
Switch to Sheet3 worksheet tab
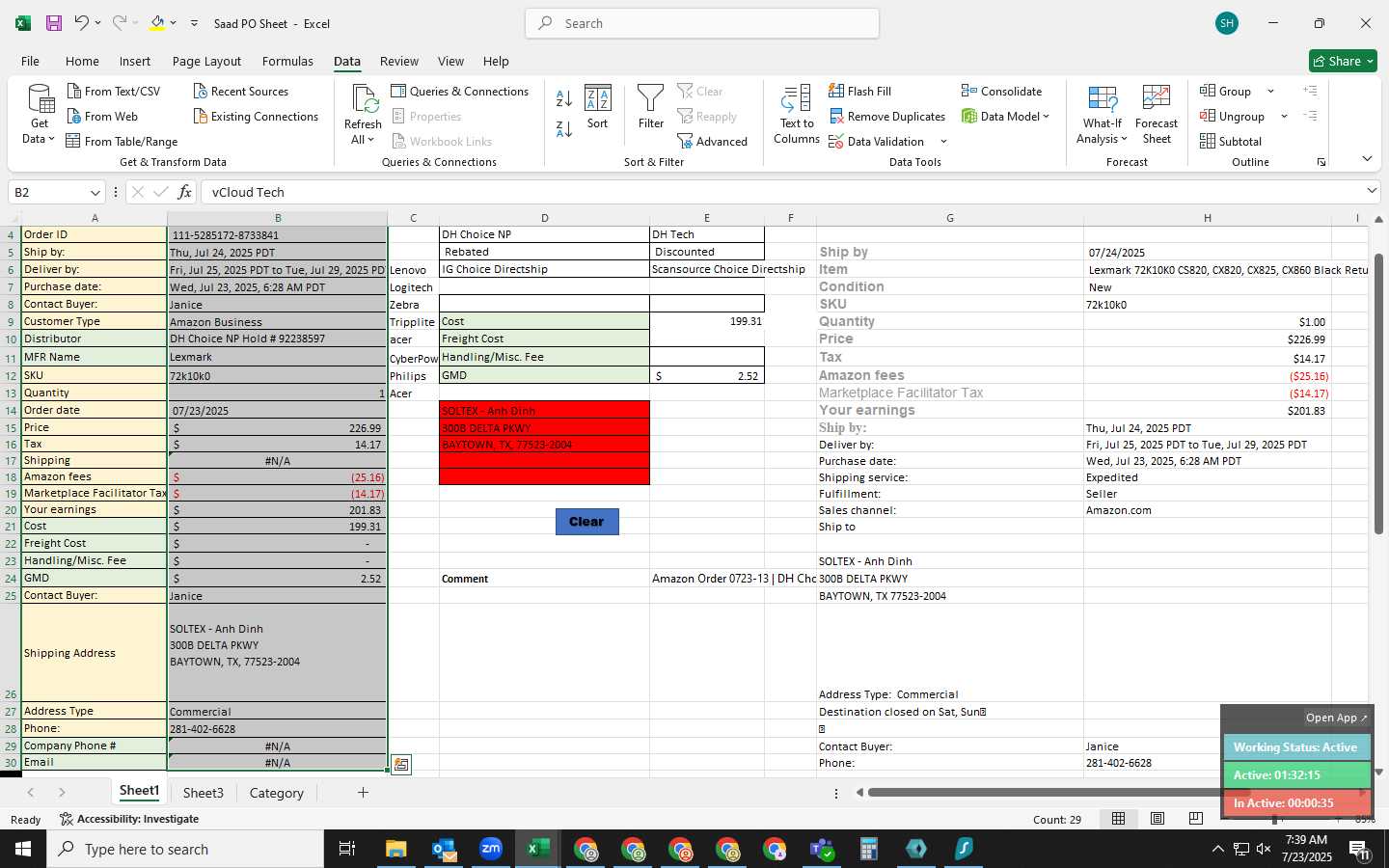(x=204, y=793)
